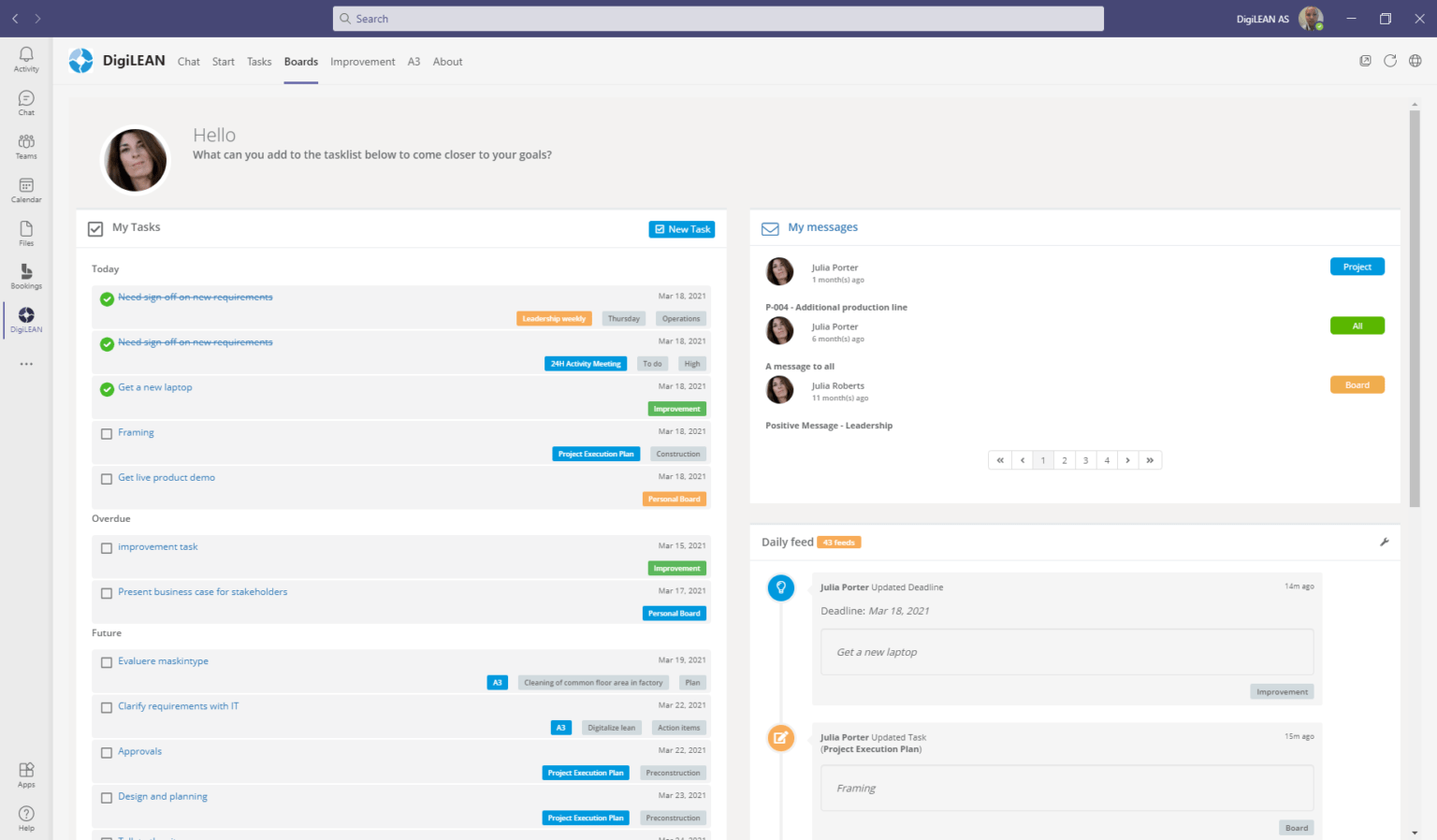
Task: Click the refresh icon
Action: click(x=1390, y=60)
